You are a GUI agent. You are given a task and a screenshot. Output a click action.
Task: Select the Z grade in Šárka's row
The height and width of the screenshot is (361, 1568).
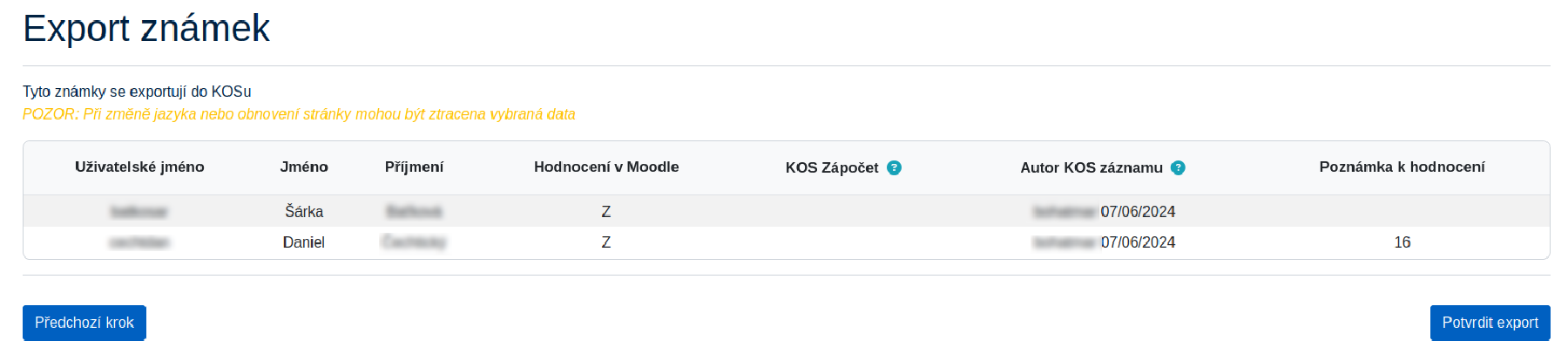606,212
